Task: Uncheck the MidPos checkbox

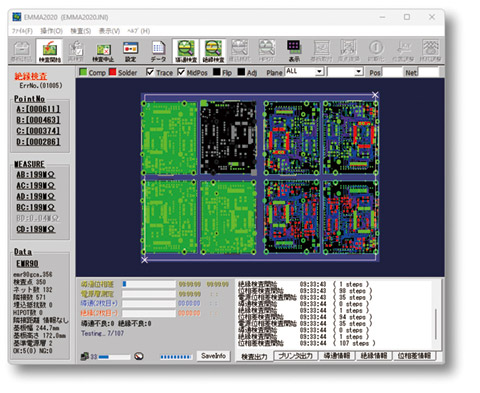Action: point(181,72)
